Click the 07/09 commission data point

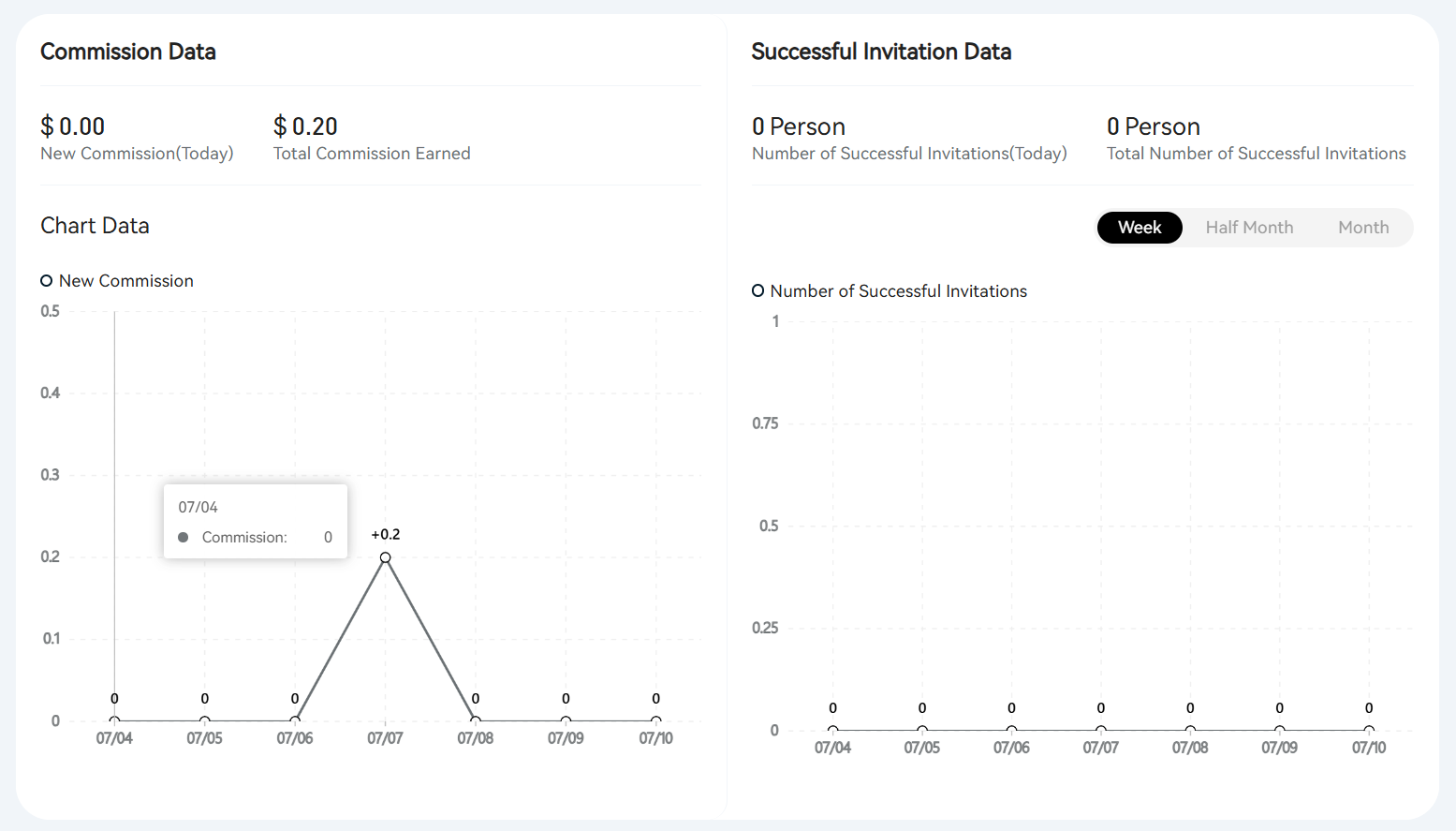[x=566, y=720]
